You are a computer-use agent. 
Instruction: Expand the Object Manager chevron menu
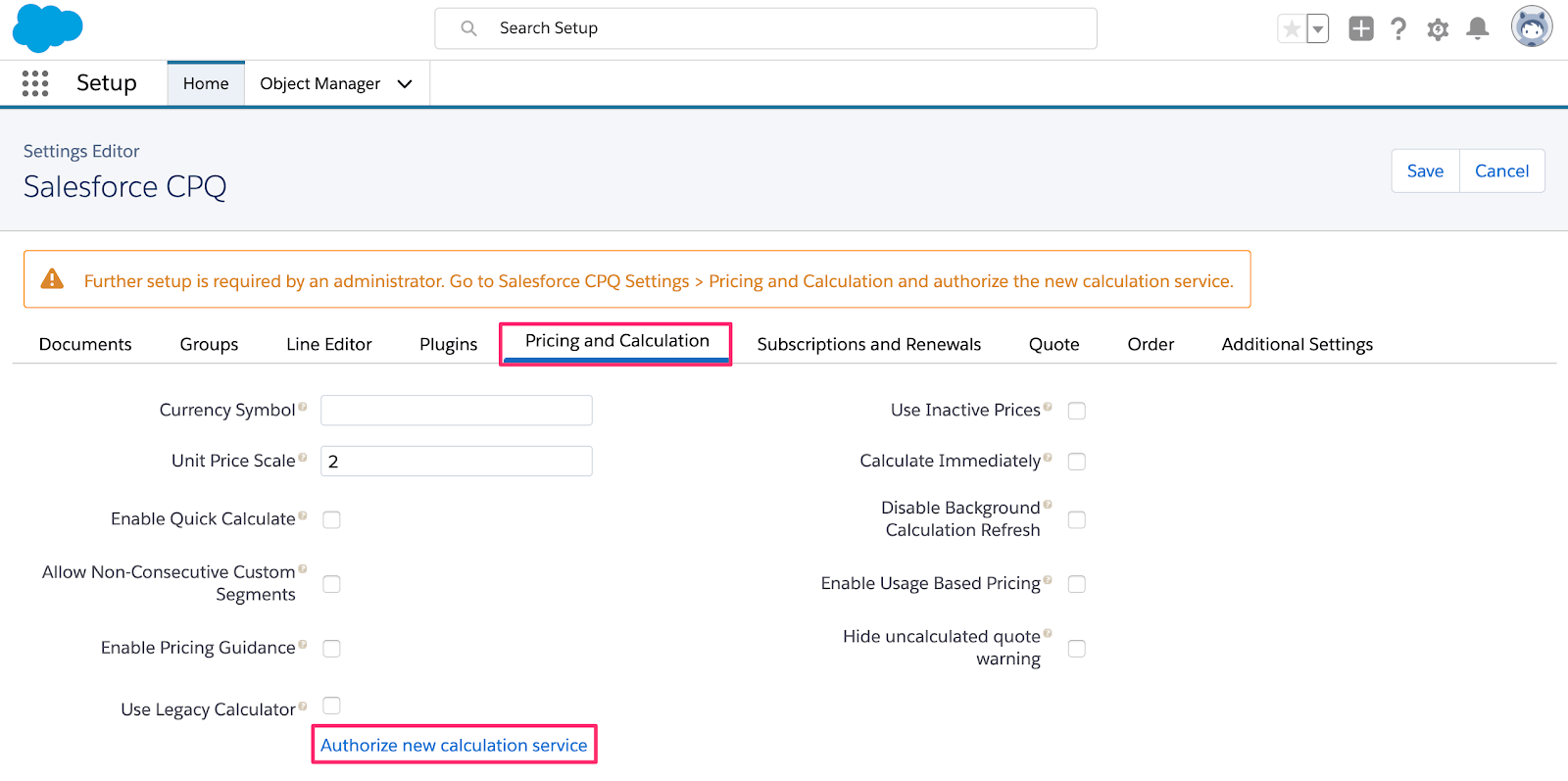[405, 84]
